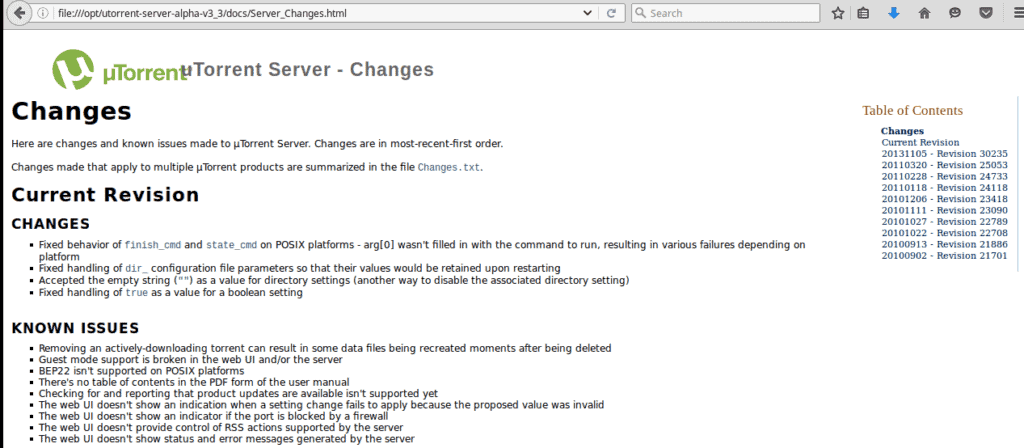Image resolution: width=1024 pixels, height=448 pixels.
Task: Click the 'true' boolean value code text
Action: (x=136, y=293)
